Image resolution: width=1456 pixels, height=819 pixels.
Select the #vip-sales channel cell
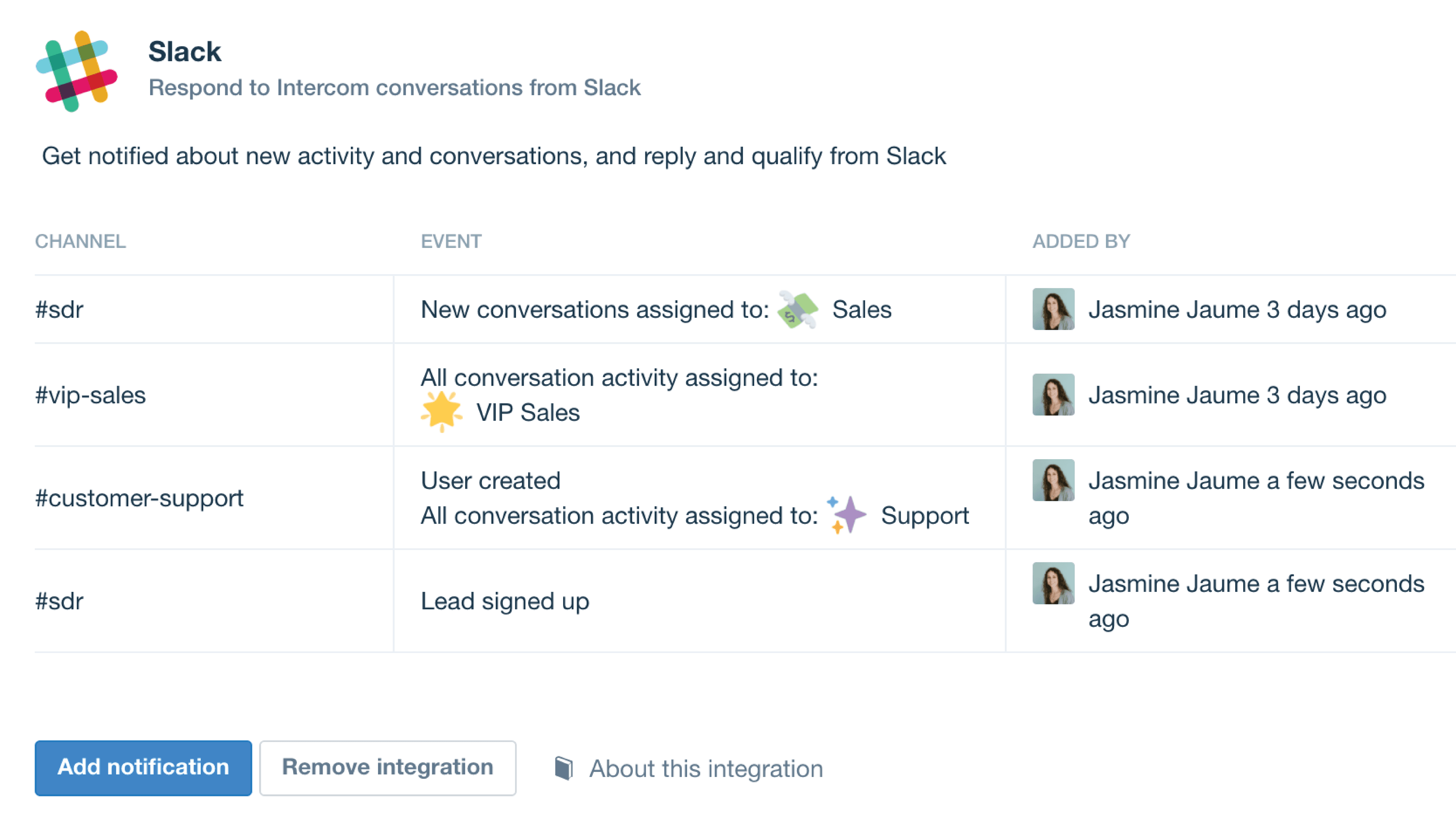pos(91,395)
